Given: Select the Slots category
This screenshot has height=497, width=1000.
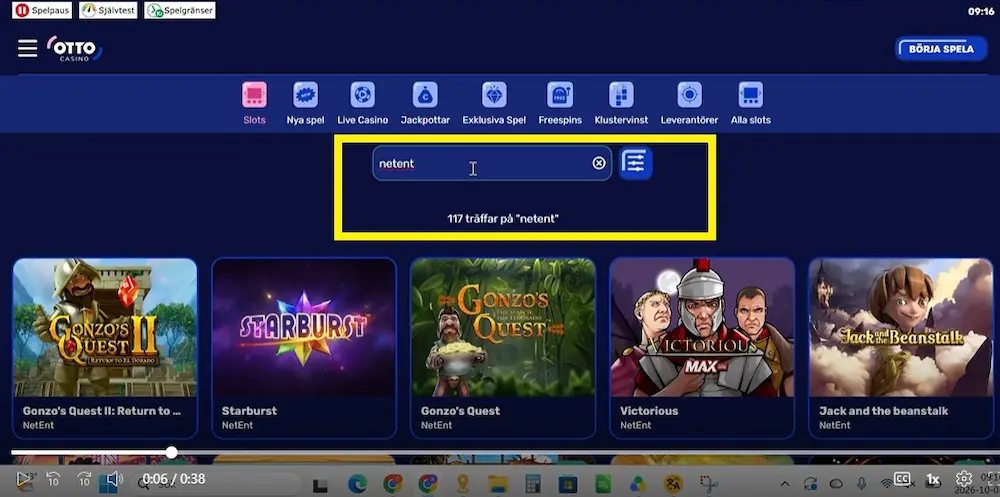Looking at the screenshot, I should point(254,103).
